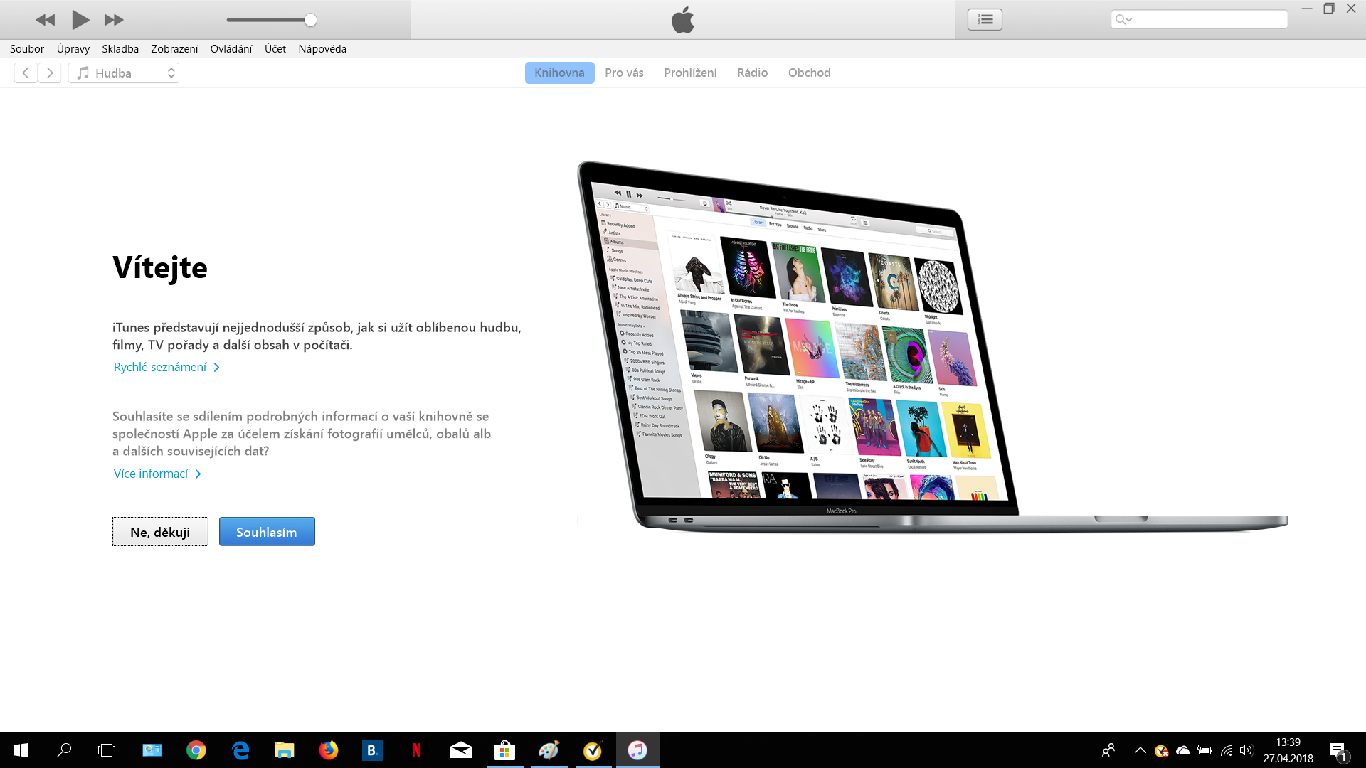Screen dimensions: 1366x768
Task: Open the OneDrive cloud tray icon
Action: [1183, 750]
